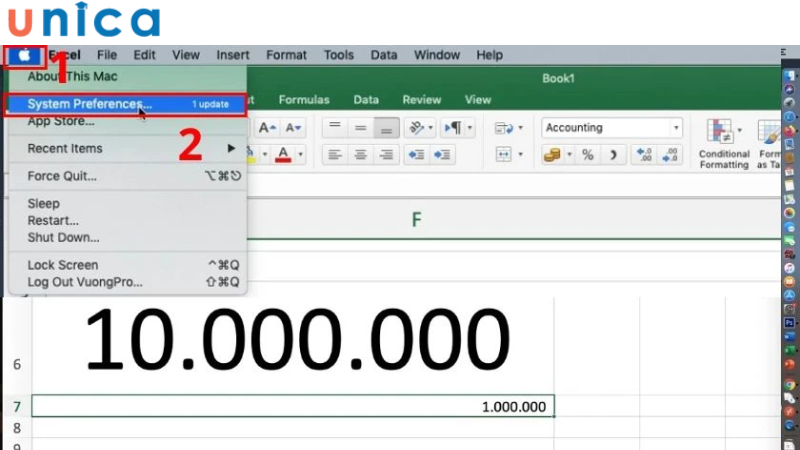This screenshot has height=450, width=800.
Task: Choose System Preferences from the menu
Action: [x=126, y=104]
